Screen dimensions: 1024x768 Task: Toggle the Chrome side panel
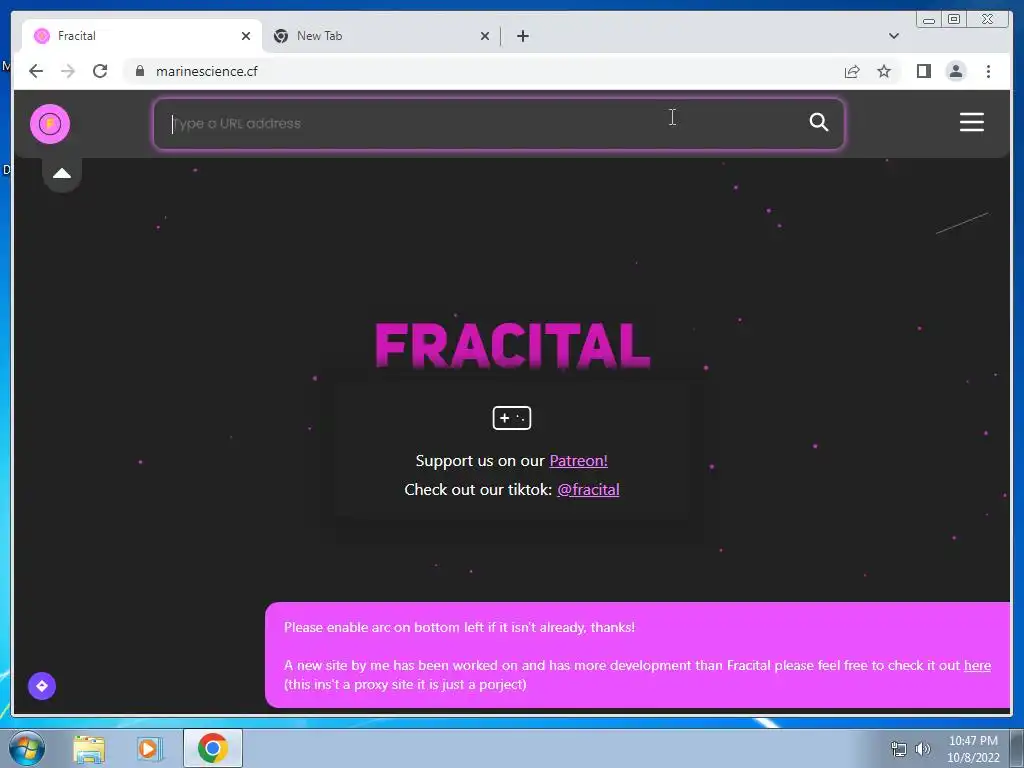pos(923,71)
